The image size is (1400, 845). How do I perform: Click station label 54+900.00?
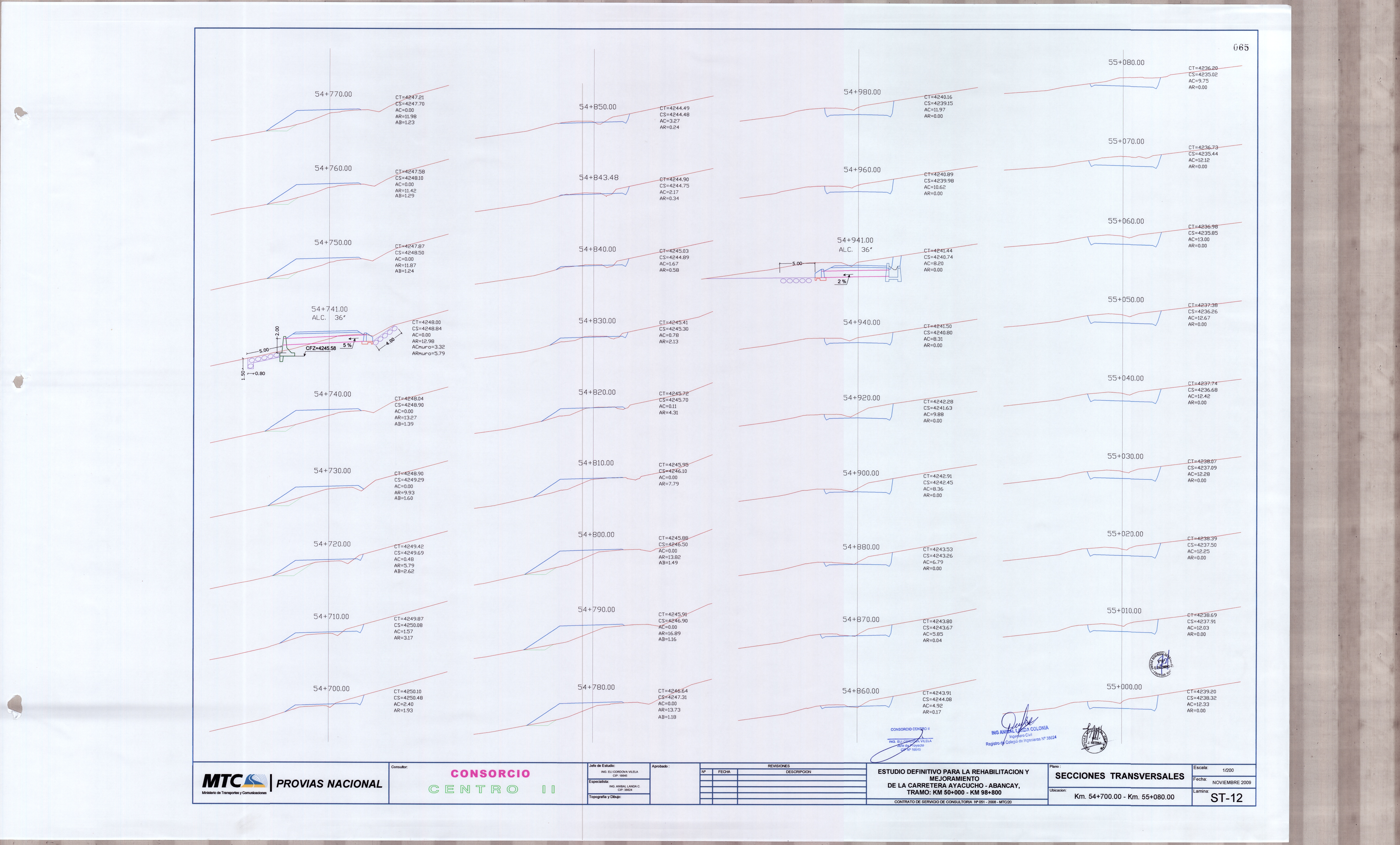click(x=861, y=473)
